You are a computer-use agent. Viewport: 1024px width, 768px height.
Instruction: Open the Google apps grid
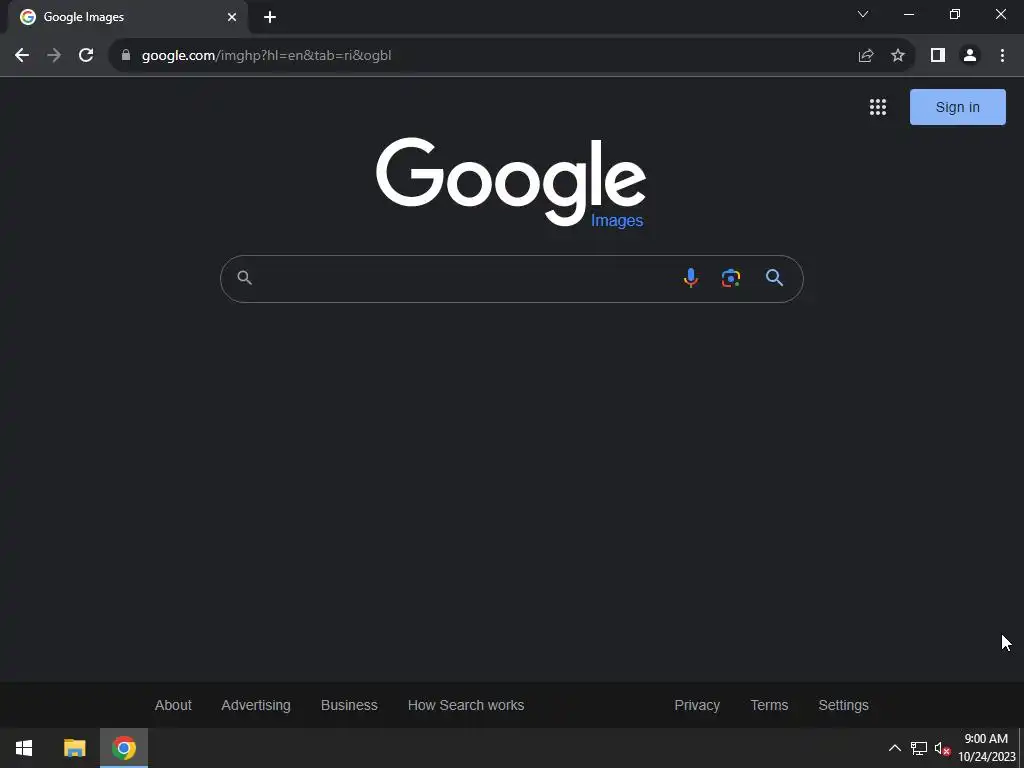coord(878,107)
